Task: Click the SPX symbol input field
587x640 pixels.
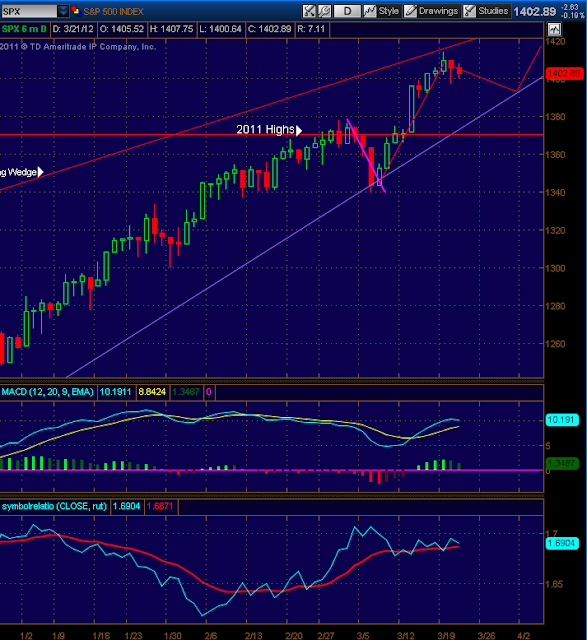Action: coord(29,11)
